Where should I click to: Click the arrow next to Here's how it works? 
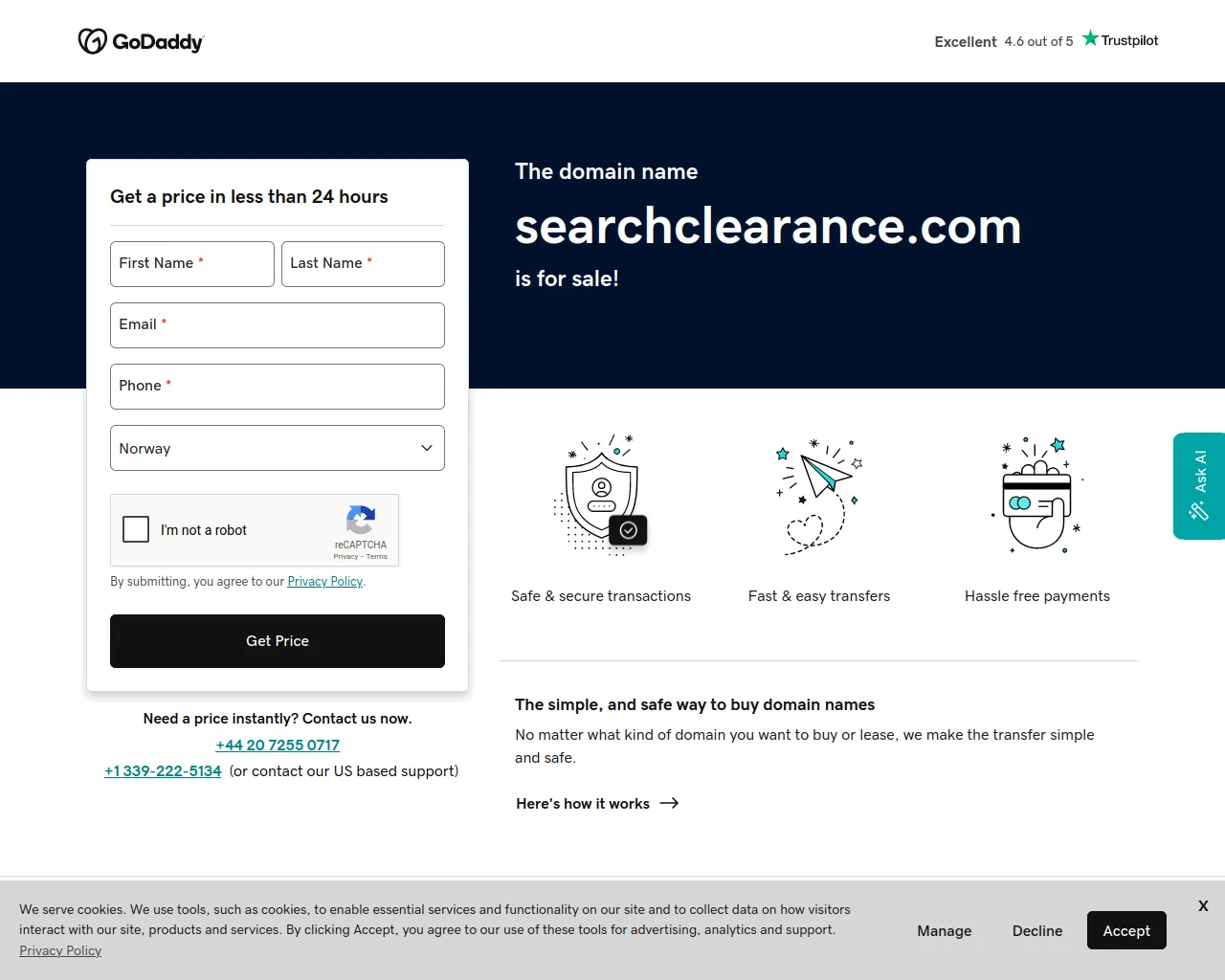pos(669,804)
